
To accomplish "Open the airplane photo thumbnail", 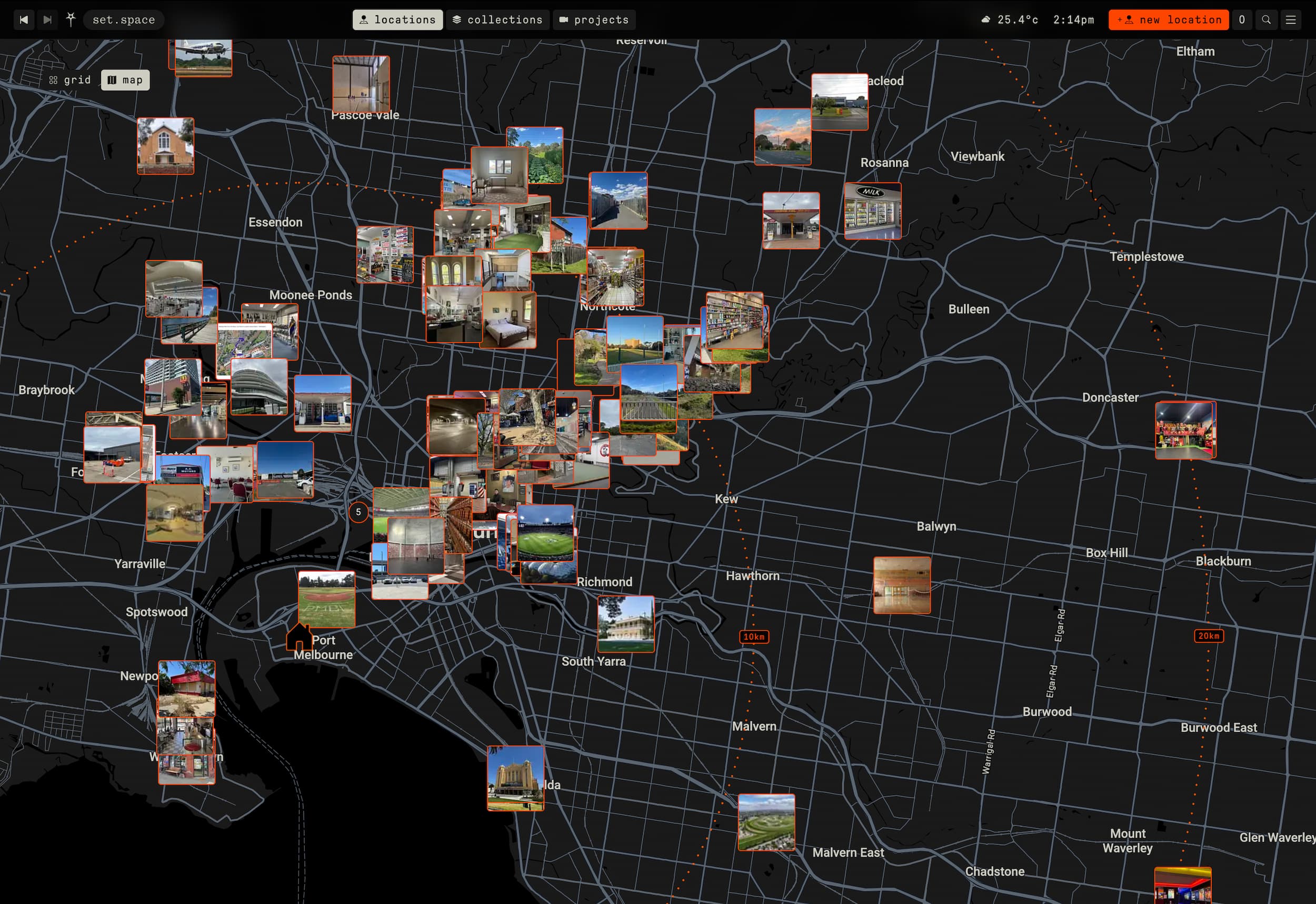I will [x=203, y=57].
